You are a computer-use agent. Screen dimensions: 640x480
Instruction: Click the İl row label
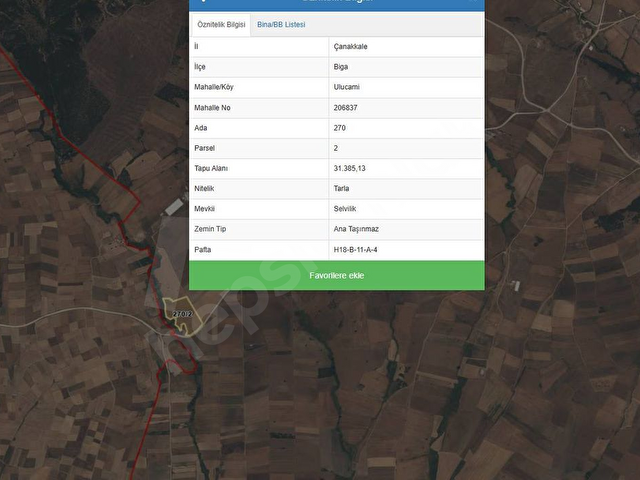[196, 47]
